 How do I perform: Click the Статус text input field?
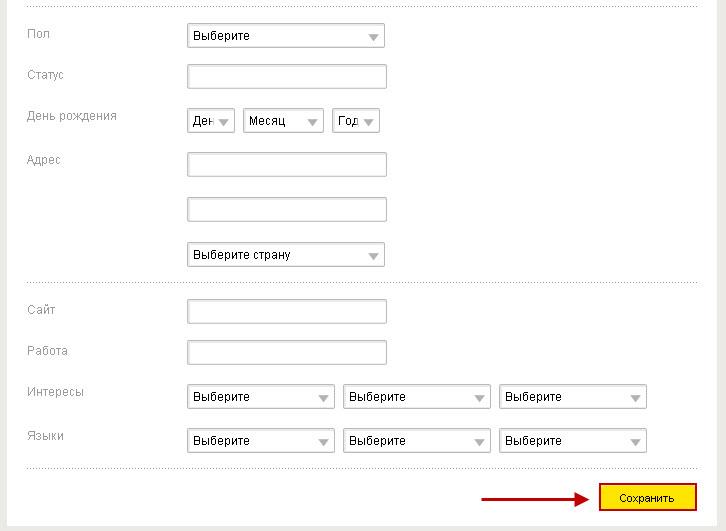click(286, 77)
